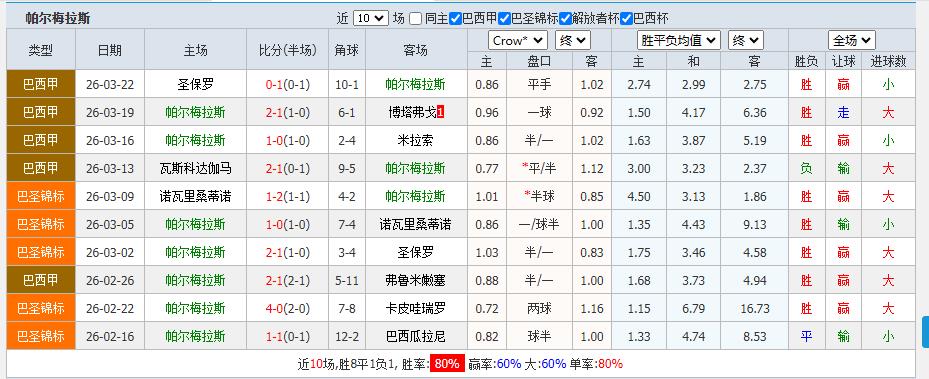The image size is (929, 379).
Task: Click the red 80% win rate badge
Action: pyautogui.click(x=447, y=364)
